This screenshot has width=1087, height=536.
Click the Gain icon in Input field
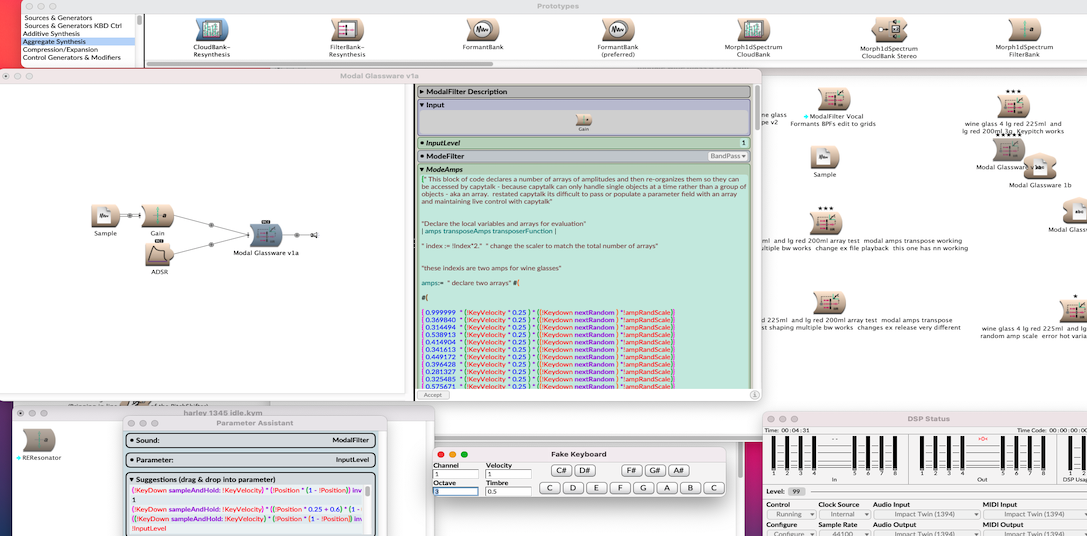pos(584,120)
